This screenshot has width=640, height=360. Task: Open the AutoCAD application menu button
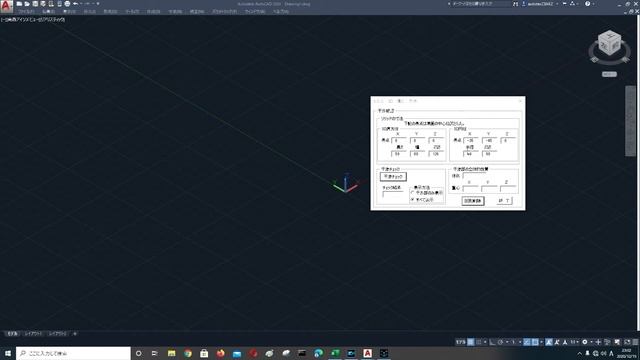coord(6,6)
